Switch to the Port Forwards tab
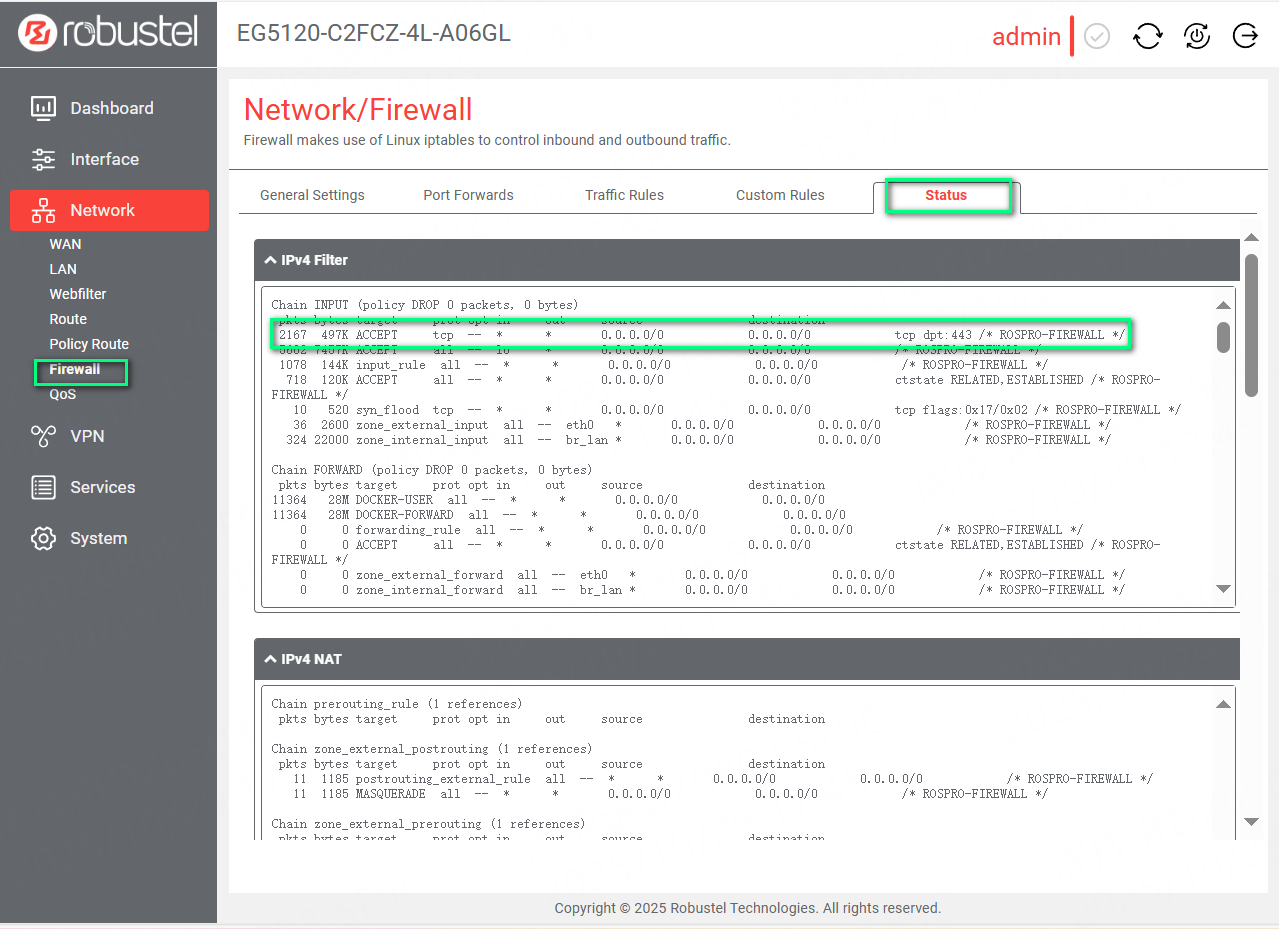Image resolution: width=1279 pixels, height=929 pixels. [x=468, y=195]
